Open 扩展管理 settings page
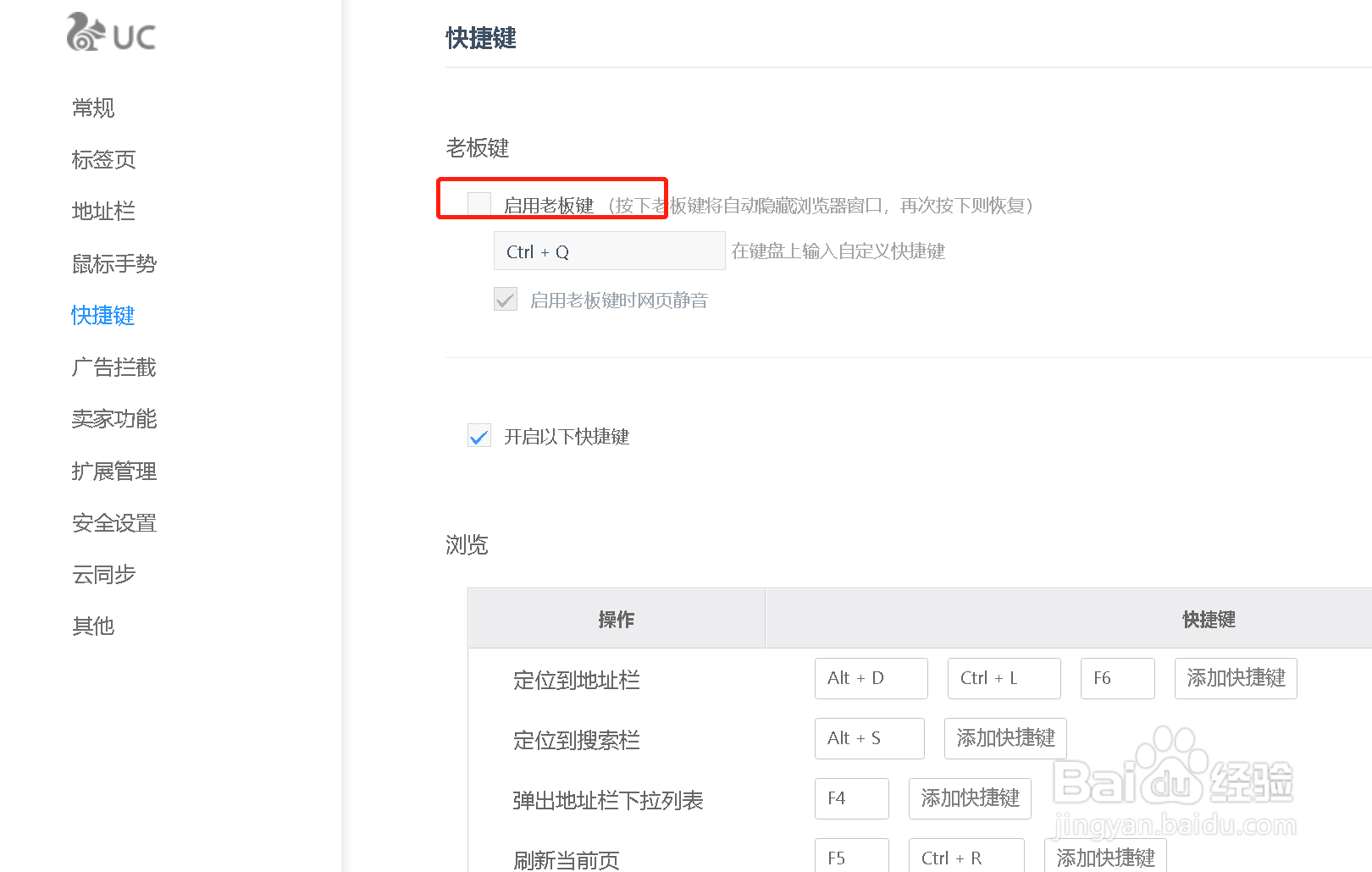Image resolution: width=1372 pixels, height=872 pixels. [113, 471]
